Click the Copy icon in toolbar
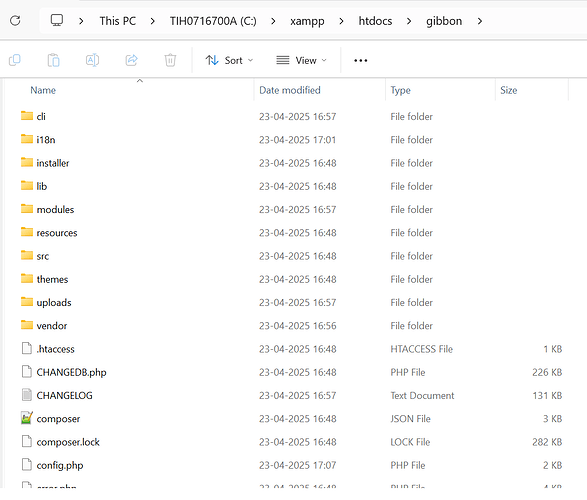 15,60
